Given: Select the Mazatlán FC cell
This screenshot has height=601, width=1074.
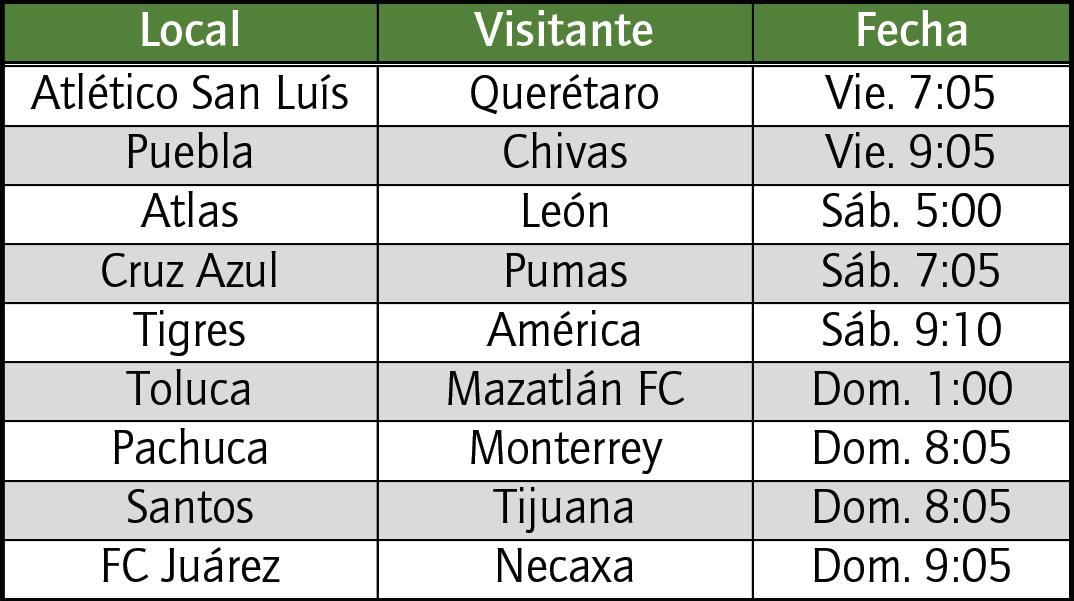Looking at the screenshot, I should [x=565, y=391].
